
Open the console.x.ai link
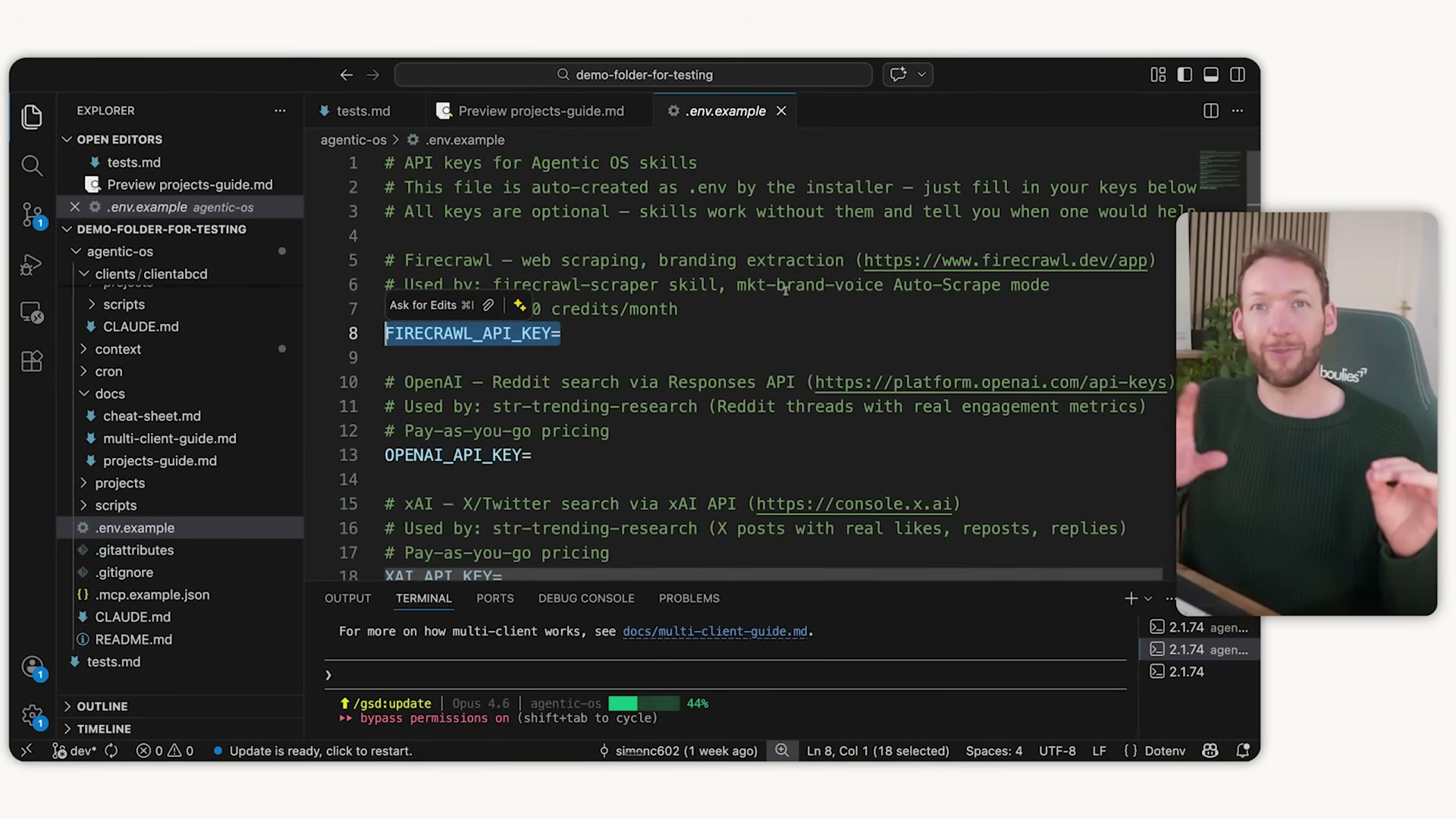(x=853, y=504)
